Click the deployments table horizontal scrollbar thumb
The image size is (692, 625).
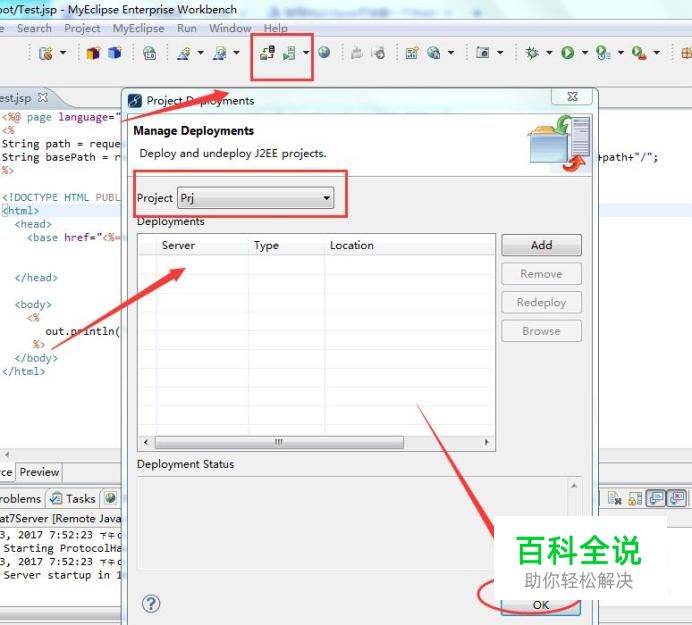coord(279,442)
